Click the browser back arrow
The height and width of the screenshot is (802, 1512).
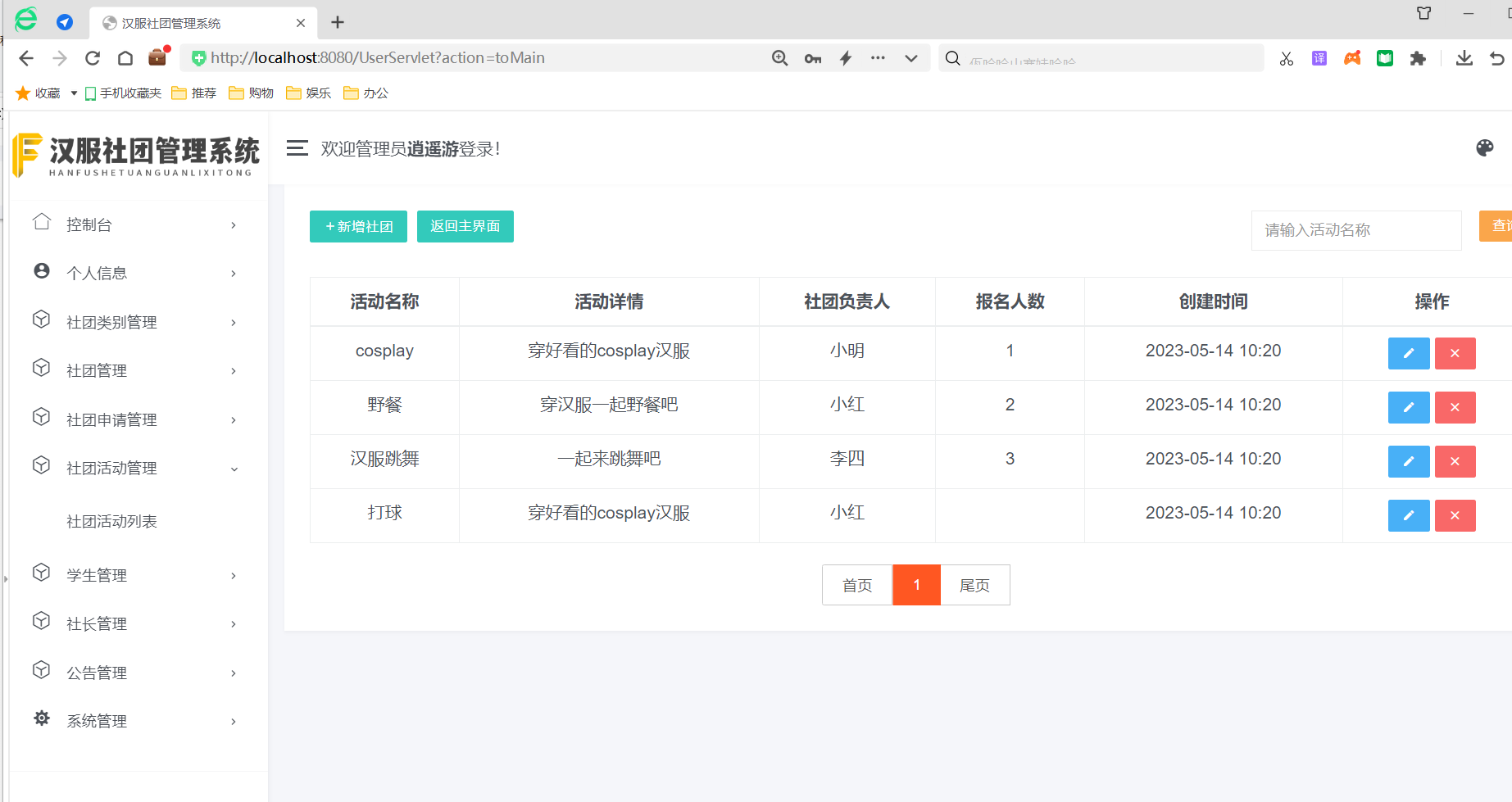click(26, 58)
